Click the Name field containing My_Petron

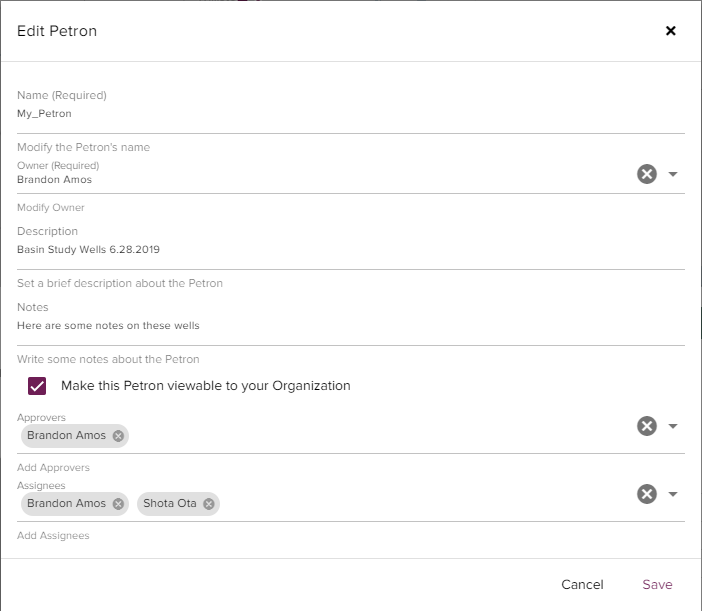click(x=300, y=114)
